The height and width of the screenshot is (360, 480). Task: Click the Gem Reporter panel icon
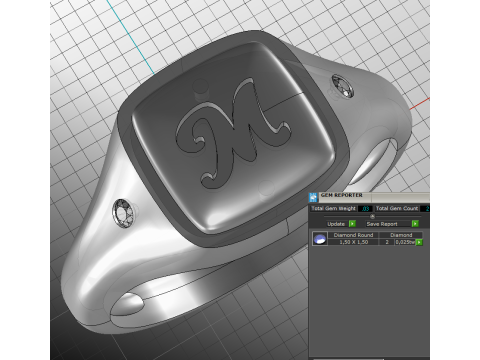tap(313, 197)
